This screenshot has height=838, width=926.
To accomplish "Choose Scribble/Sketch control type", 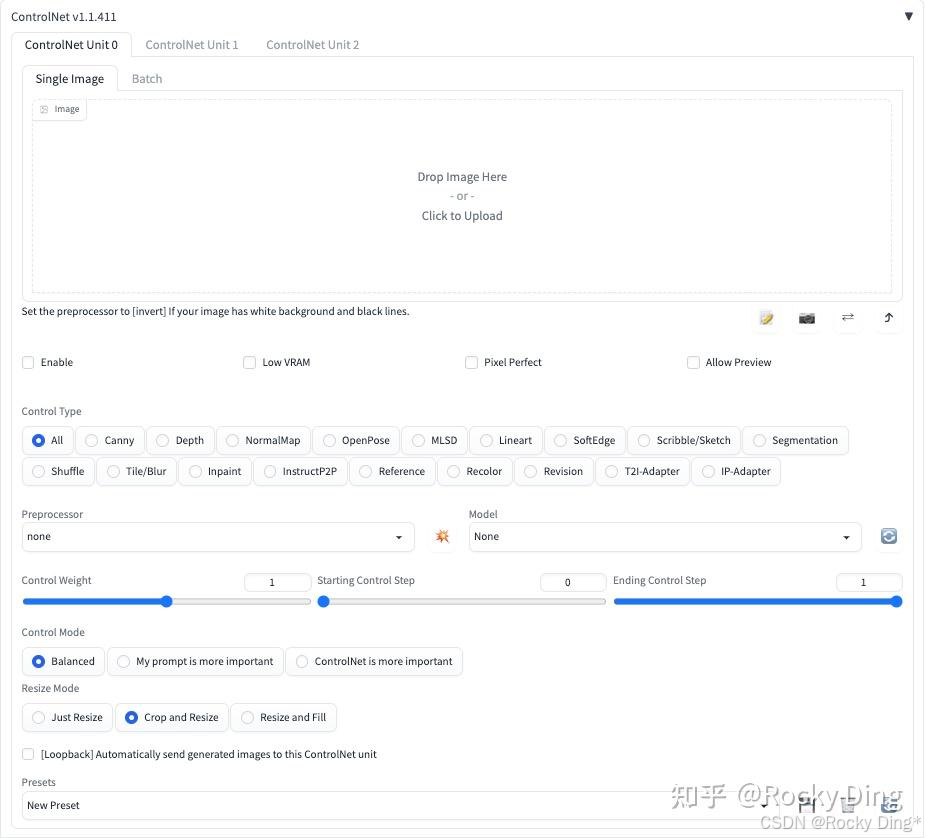I will 684,441.
